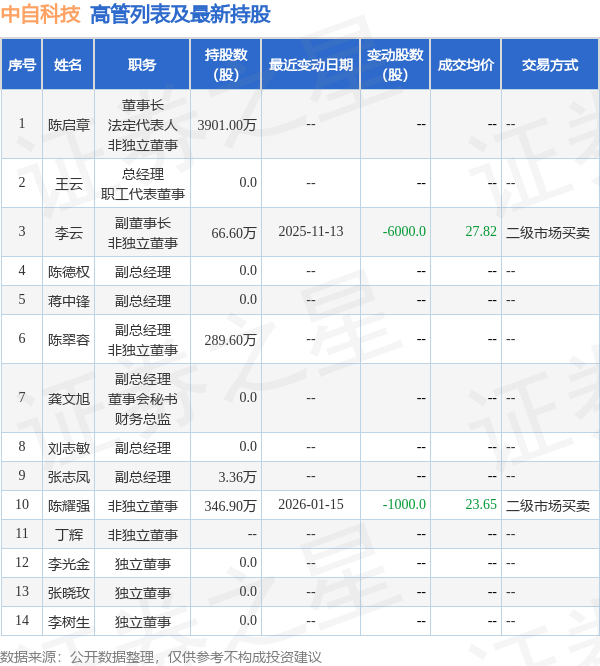
Task: Click the 职务 column header
Action: (x=142, y=65)
